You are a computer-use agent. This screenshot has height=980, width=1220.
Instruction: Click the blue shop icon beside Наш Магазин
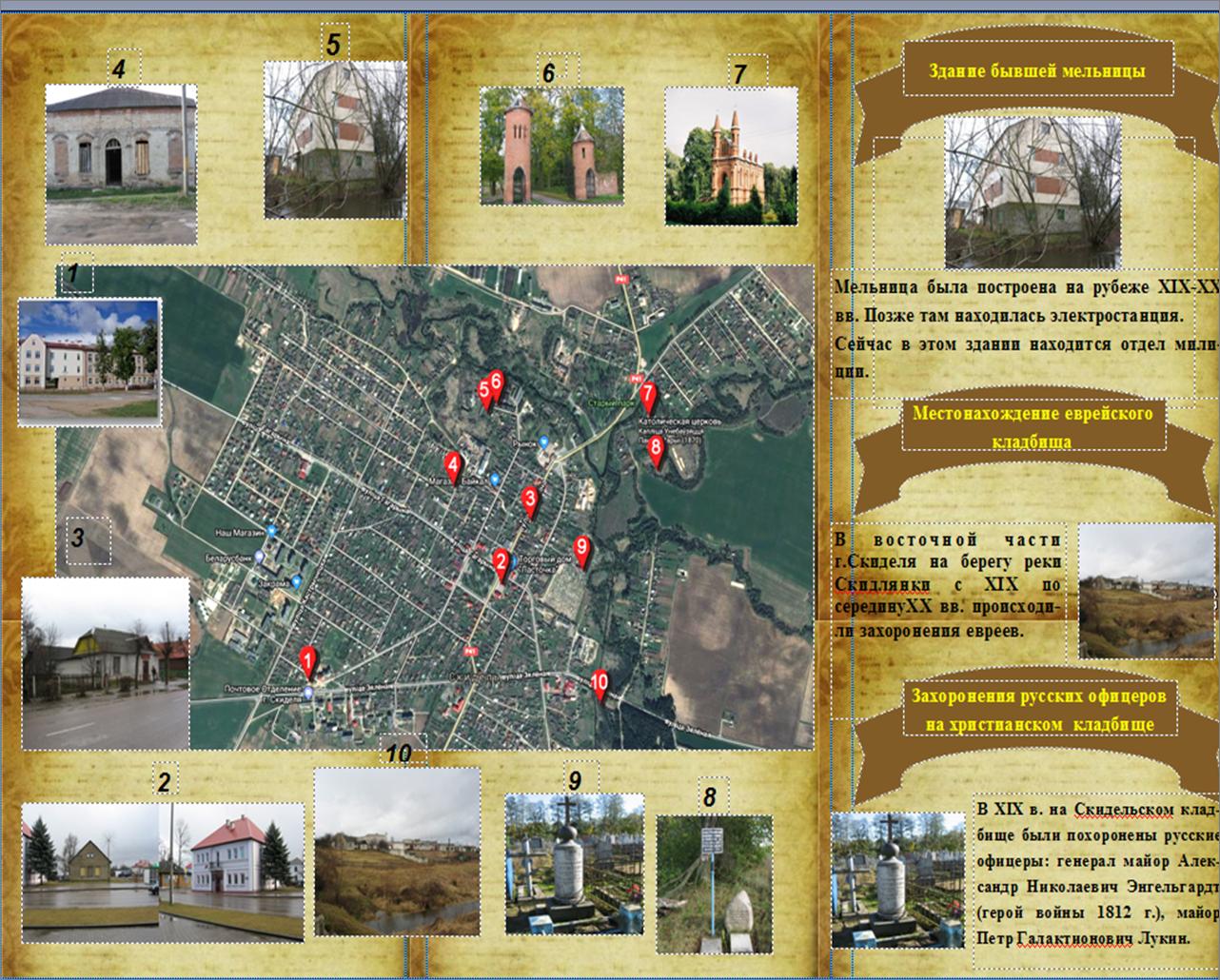pos(272,531)
